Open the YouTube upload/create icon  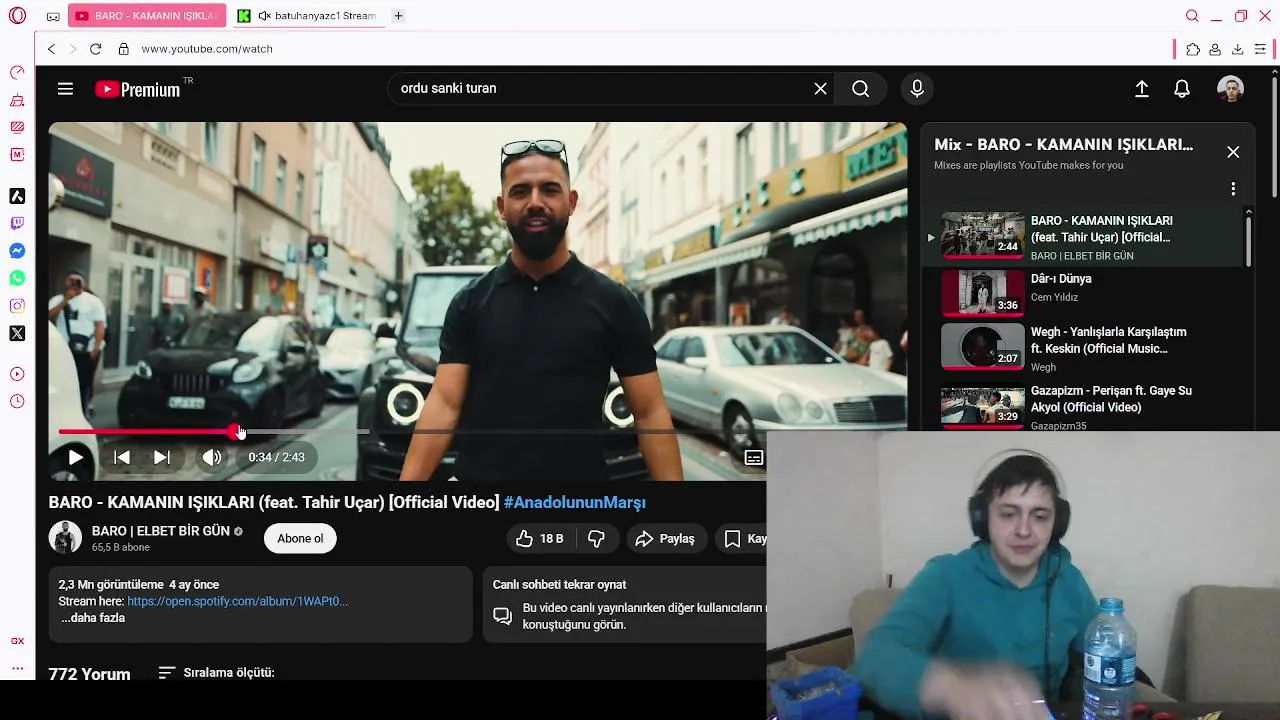click(1142, 89)
